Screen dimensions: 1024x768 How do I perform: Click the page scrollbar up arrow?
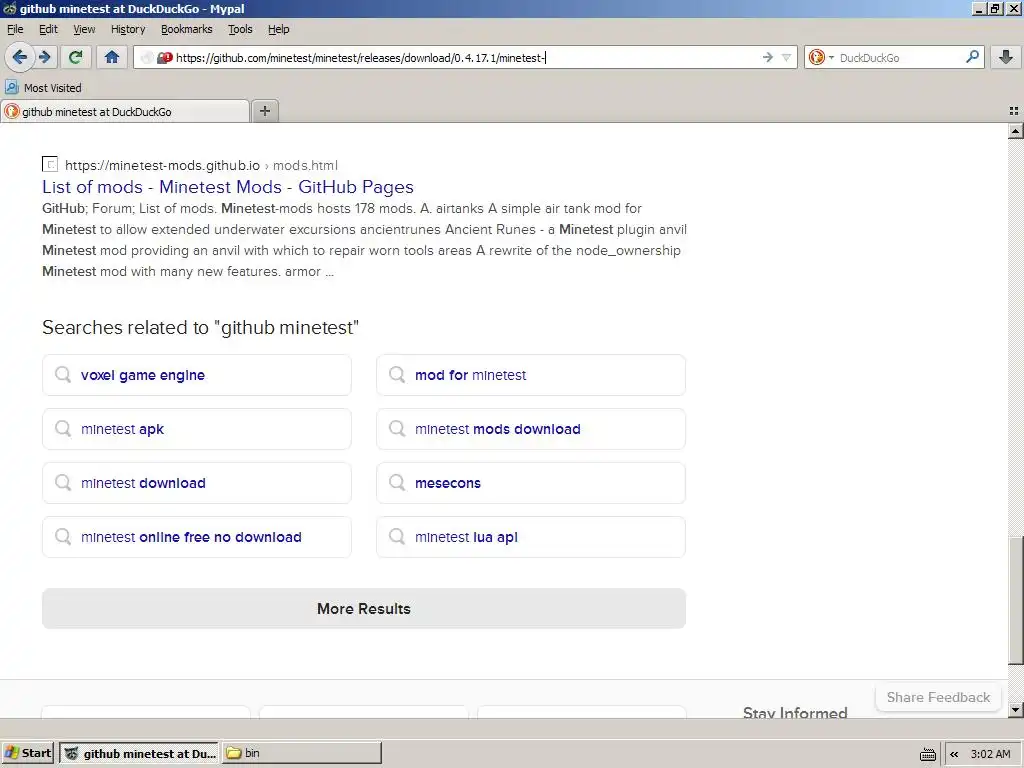click(1015, 131)
